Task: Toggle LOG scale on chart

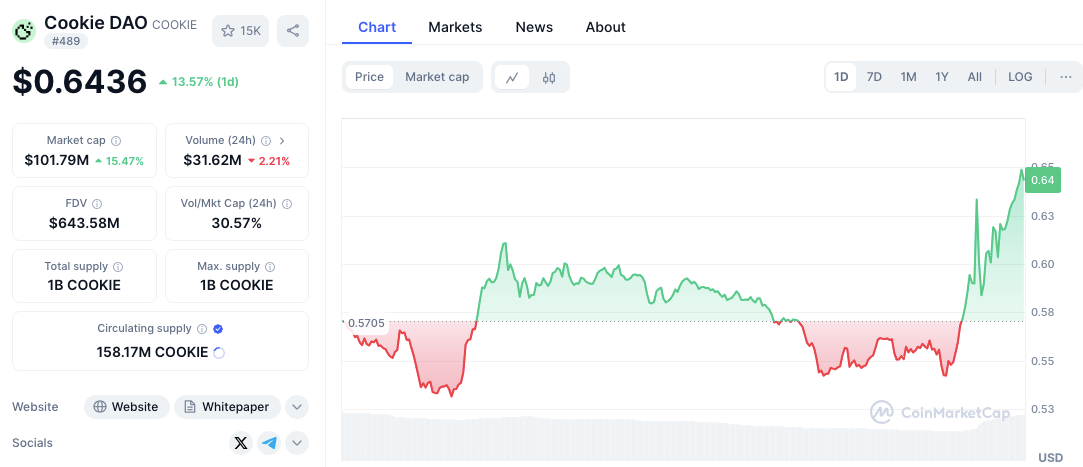Action: pyautogui.click(x=1020, y=77)
